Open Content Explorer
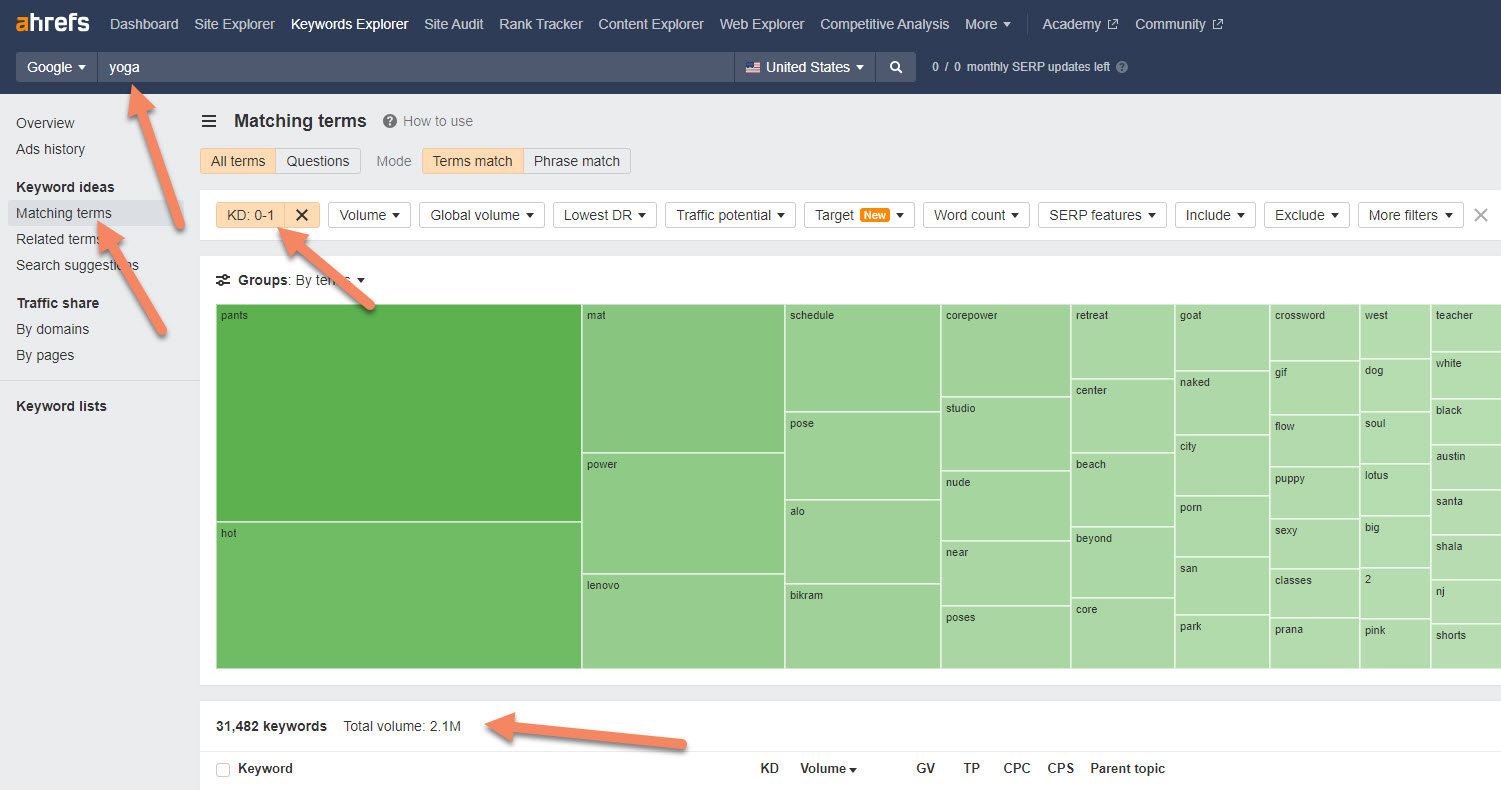 click(x=651, y=24)
